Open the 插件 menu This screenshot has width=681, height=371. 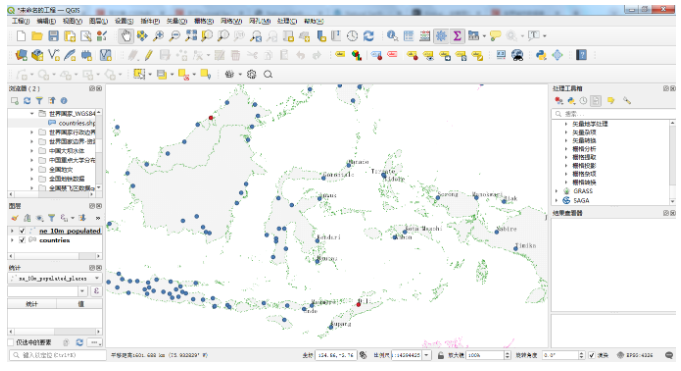coord(150,21)
